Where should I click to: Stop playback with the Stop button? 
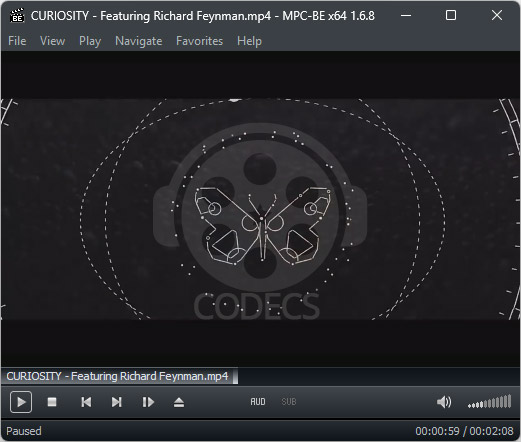[x=52, y=402]
